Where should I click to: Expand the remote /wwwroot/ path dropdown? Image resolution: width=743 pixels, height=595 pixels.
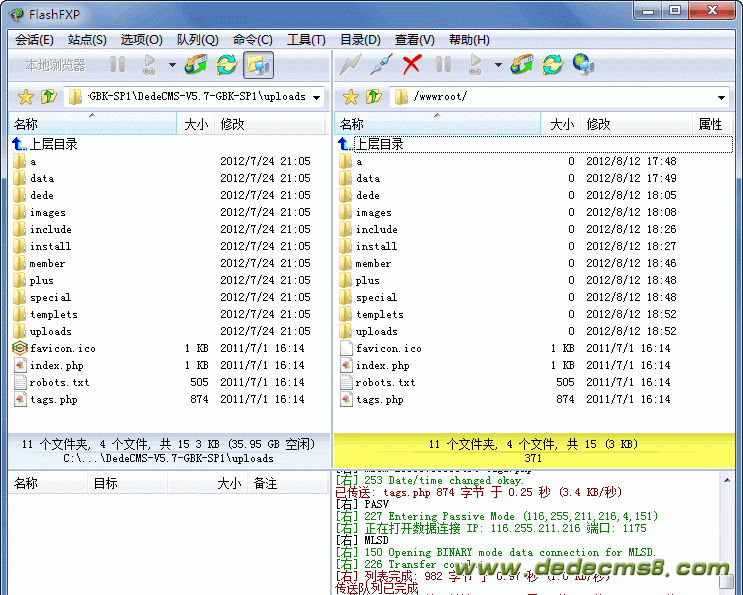point(722,97)
